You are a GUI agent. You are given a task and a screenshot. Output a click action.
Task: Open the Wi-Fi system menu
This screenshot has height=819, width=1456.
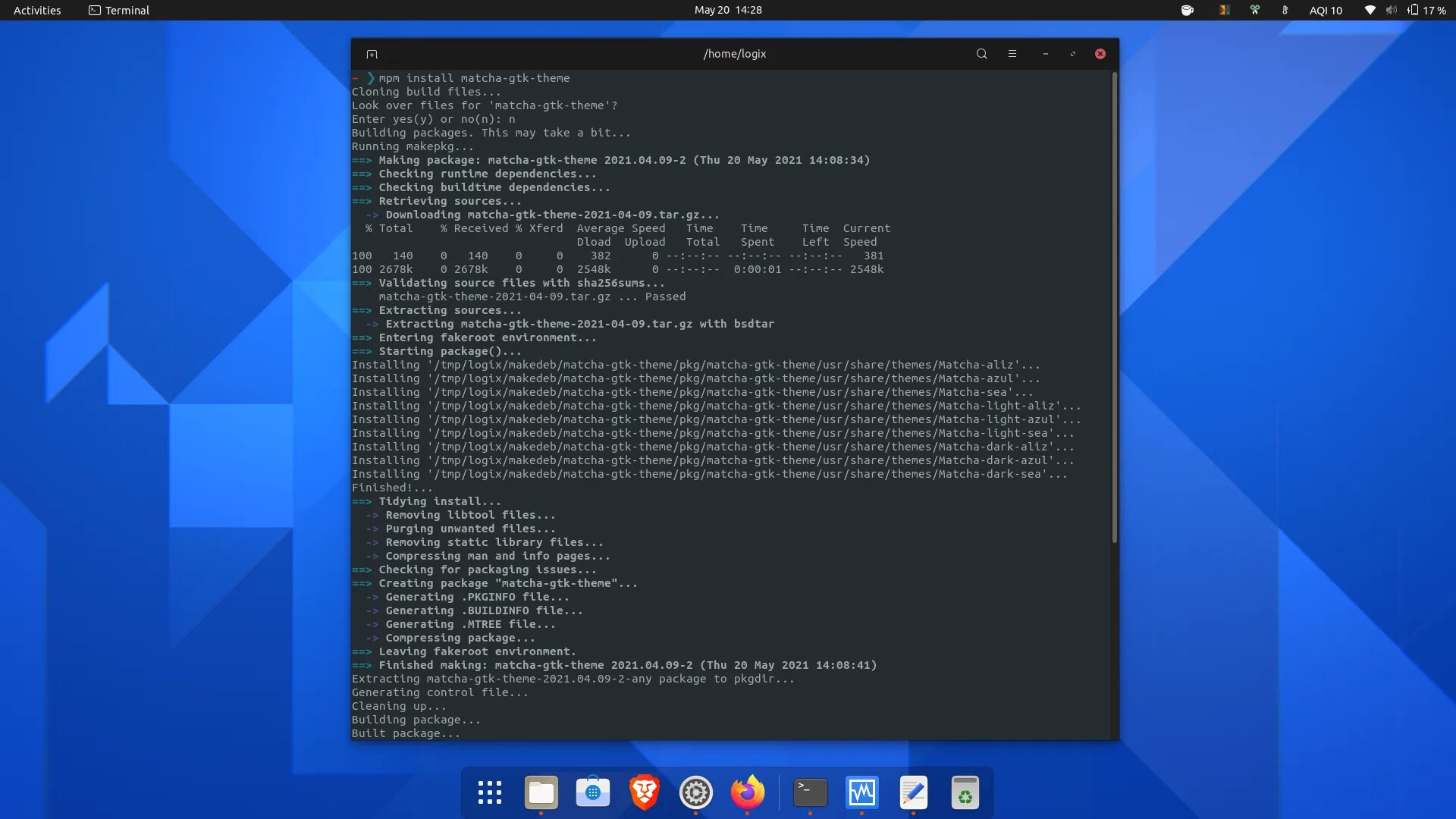click(1370, 10)
